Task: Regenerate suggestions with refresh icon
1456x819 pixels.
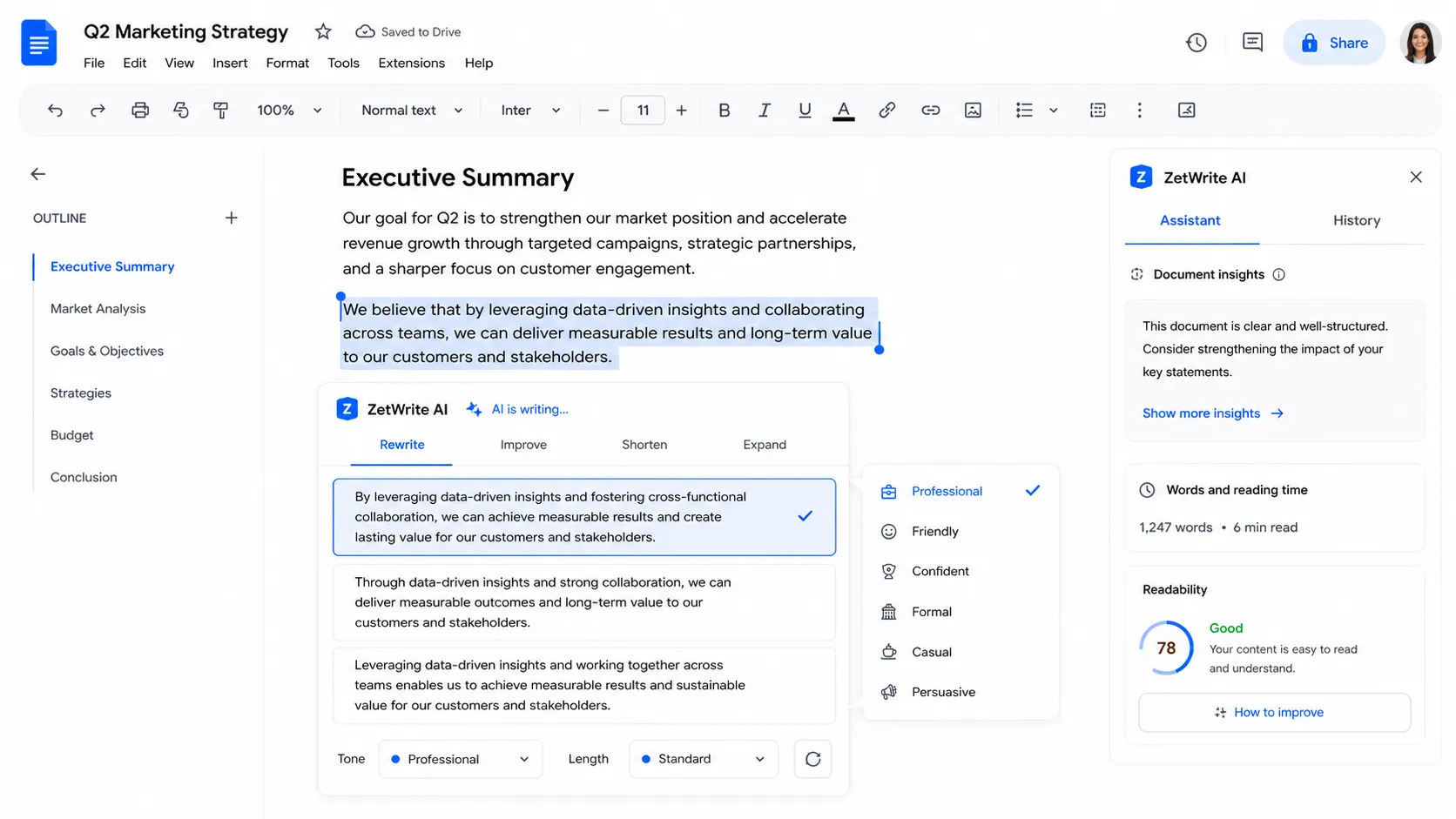Action: click(812, 759)
